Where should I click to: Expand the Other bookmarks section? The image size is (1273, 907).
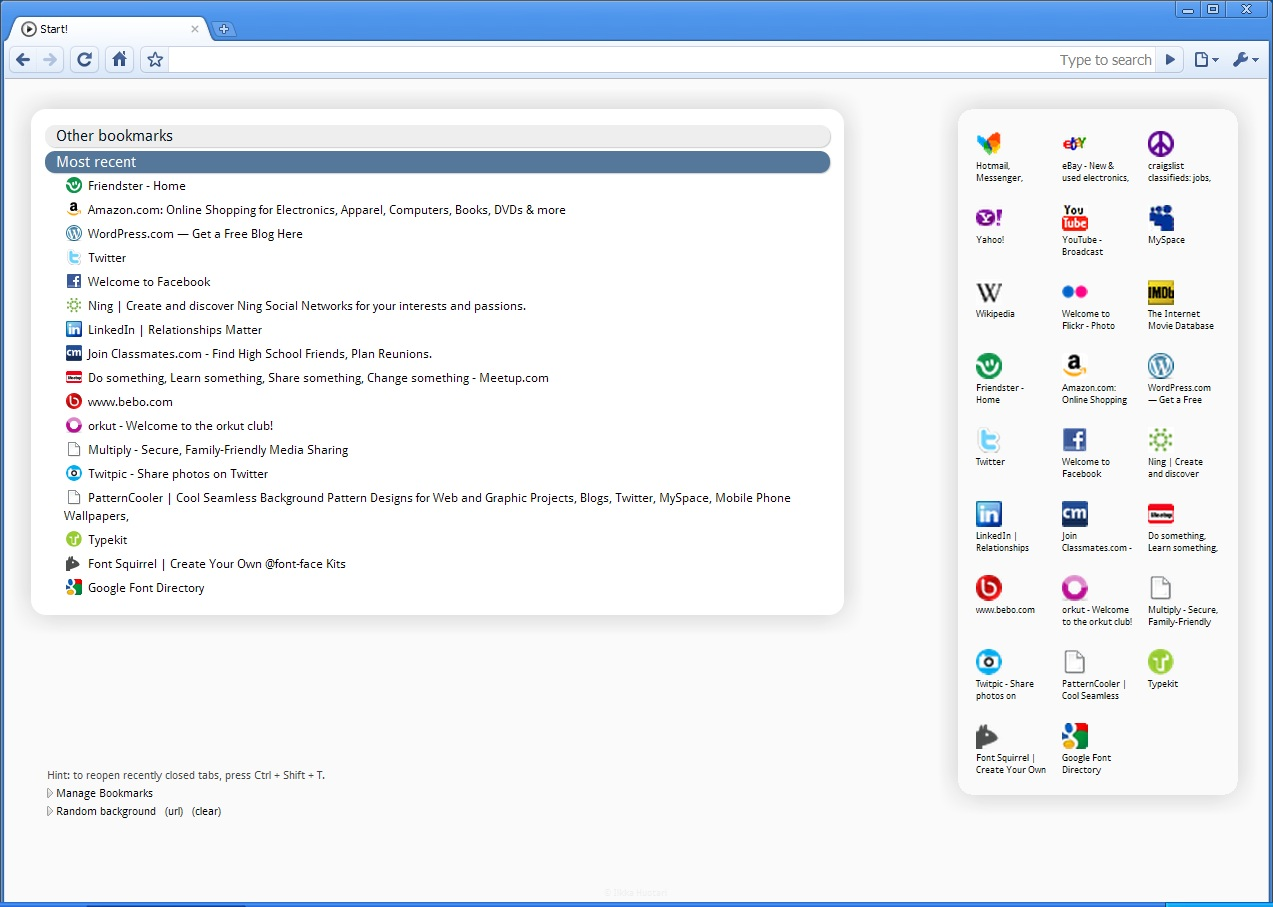[438, 136]
